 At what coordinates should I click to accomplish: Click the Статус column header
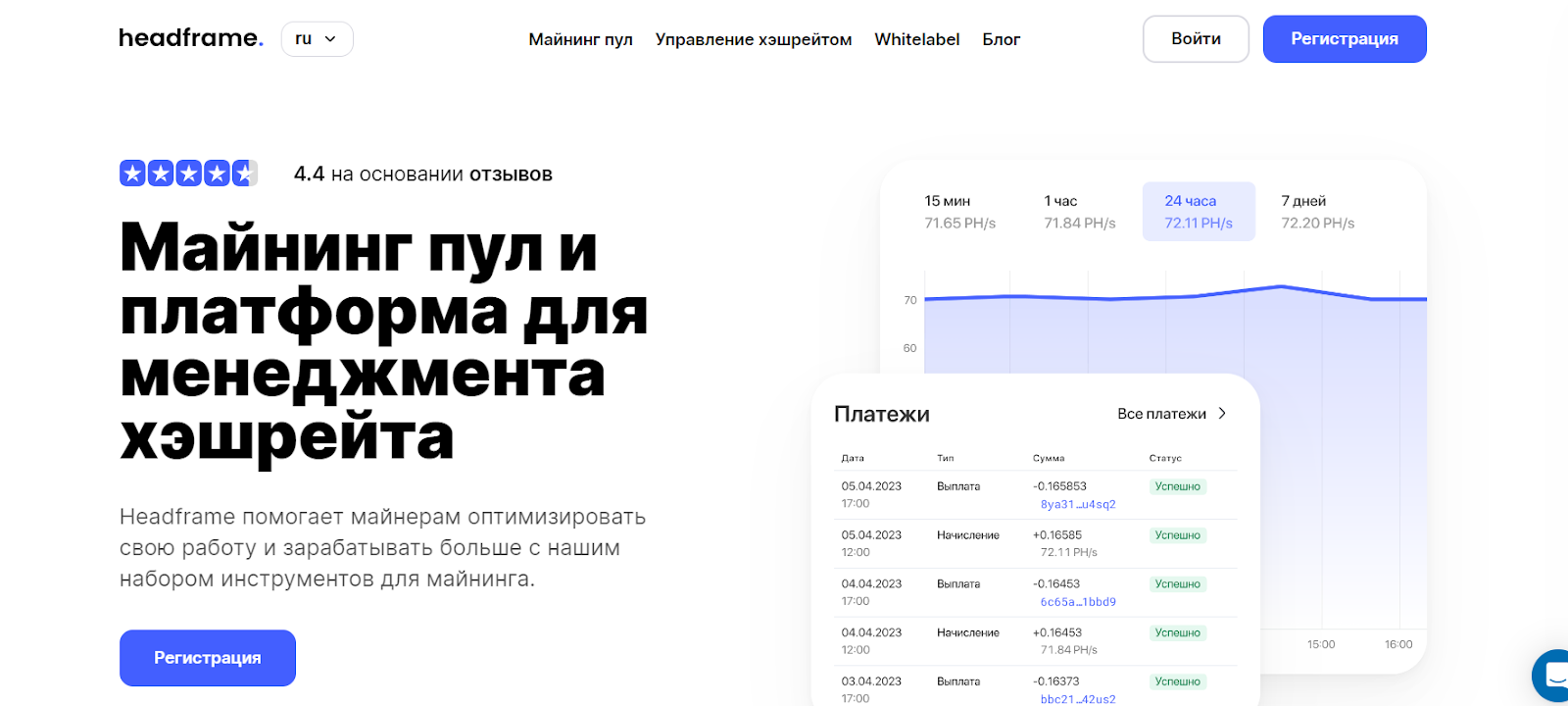[1165, 458]
